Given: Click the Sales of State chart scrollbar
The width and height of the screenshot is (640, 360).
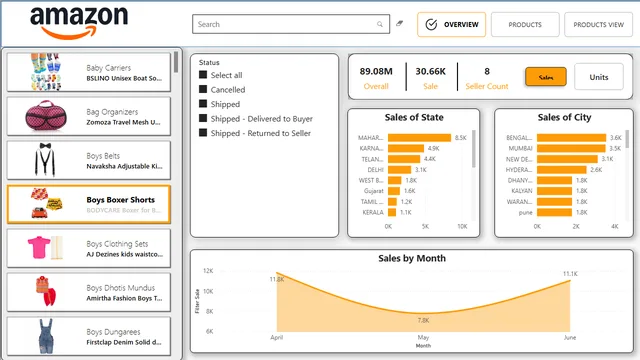Looking at the screenshot, I should (473, 149).
